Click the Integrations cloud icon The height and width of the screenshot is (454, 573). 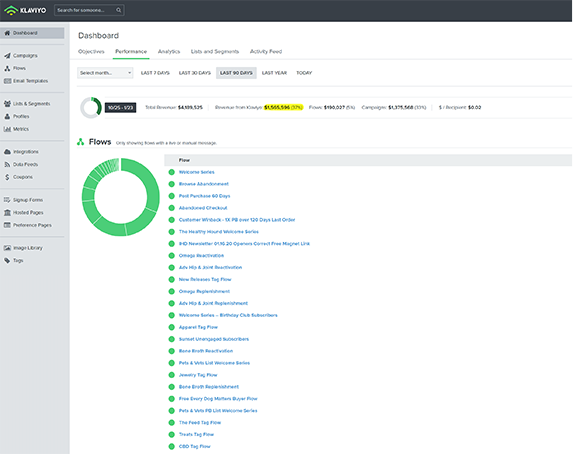[x=7, y=152]
